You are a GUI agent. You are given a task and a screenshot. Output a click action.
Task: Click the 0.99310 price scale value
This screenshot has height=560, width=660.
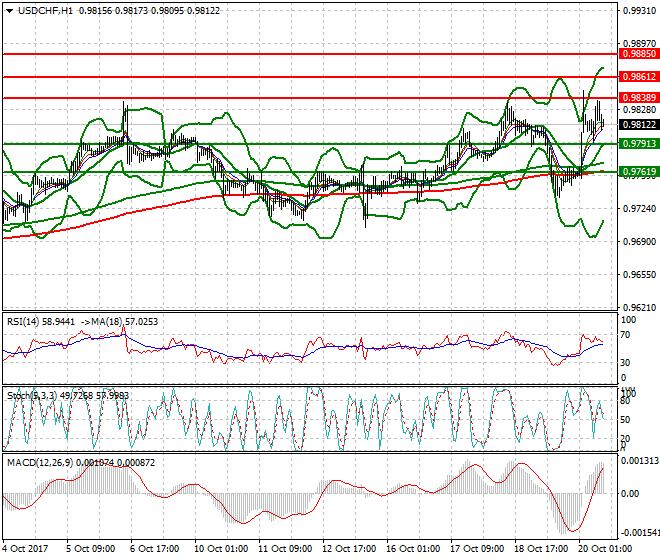[x=639, y=11]
